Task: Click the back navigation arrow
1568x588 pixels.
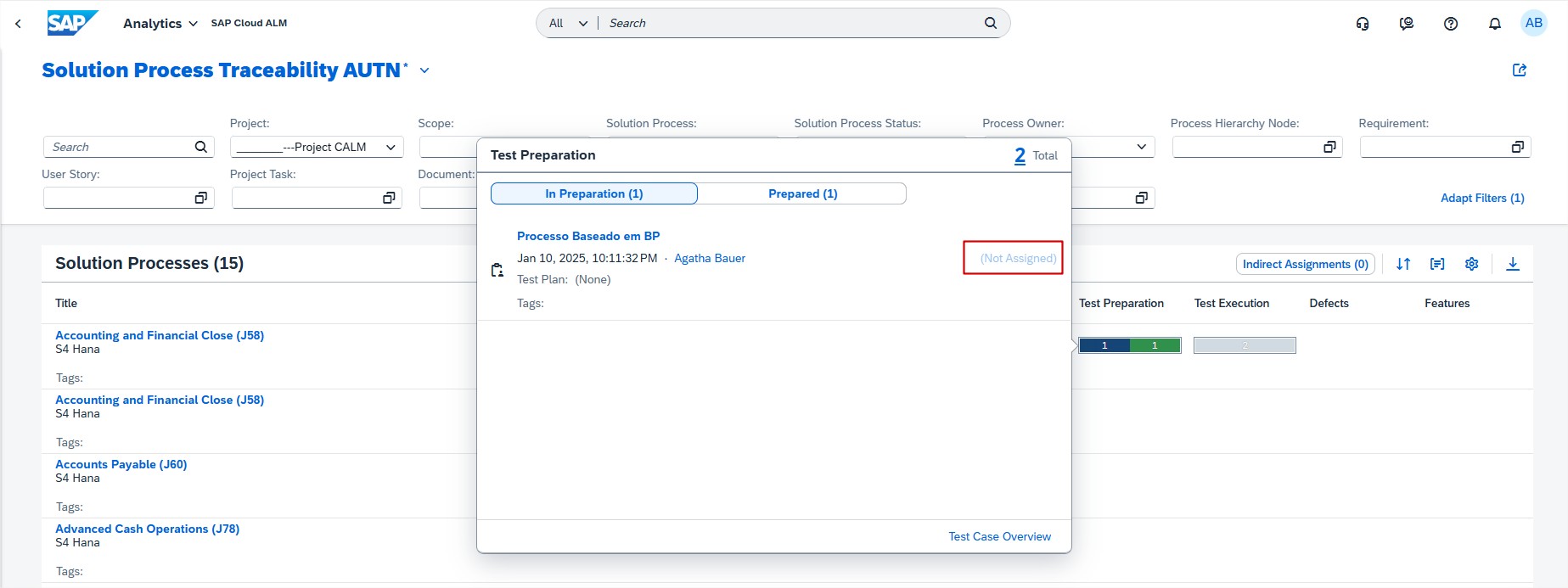Action: click(x=18, y=24)
